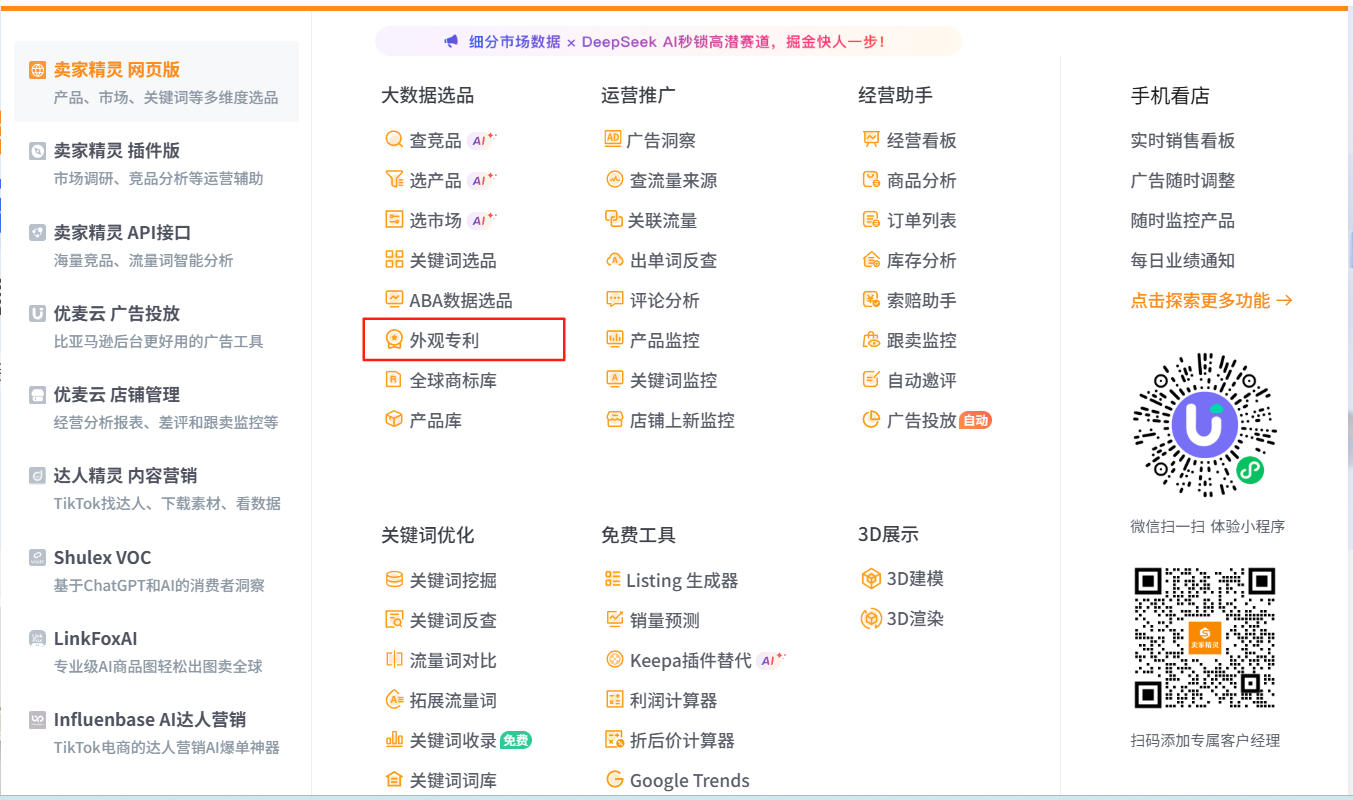
Task: Open Shulex VOC product entry
Action: [x=157, y=570]
